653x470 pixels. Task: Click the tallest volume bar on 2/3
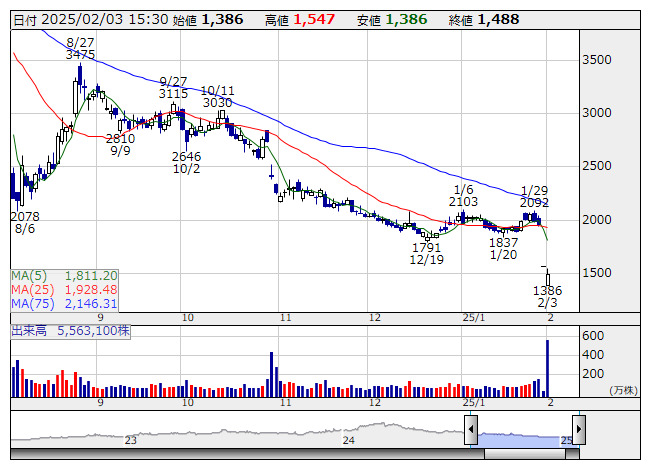[x=547, y=368]
